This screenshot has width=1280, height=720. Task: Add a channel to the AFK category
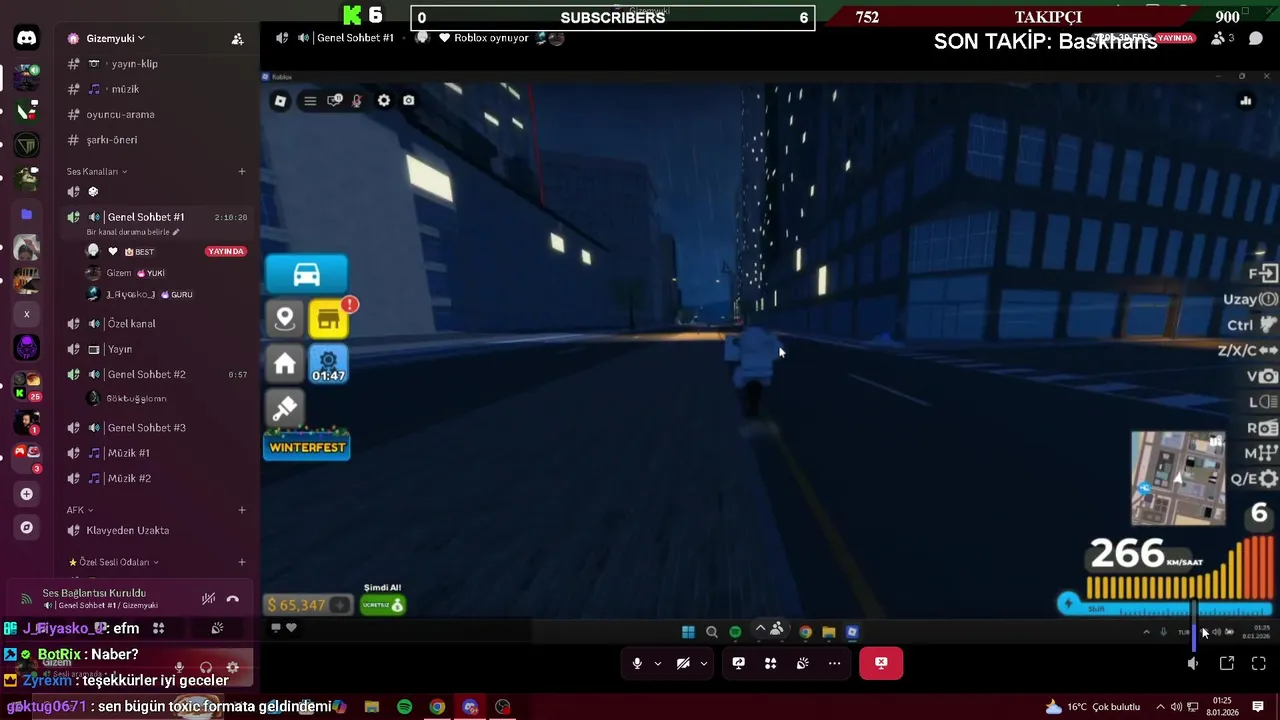click(x=241, y=510)
